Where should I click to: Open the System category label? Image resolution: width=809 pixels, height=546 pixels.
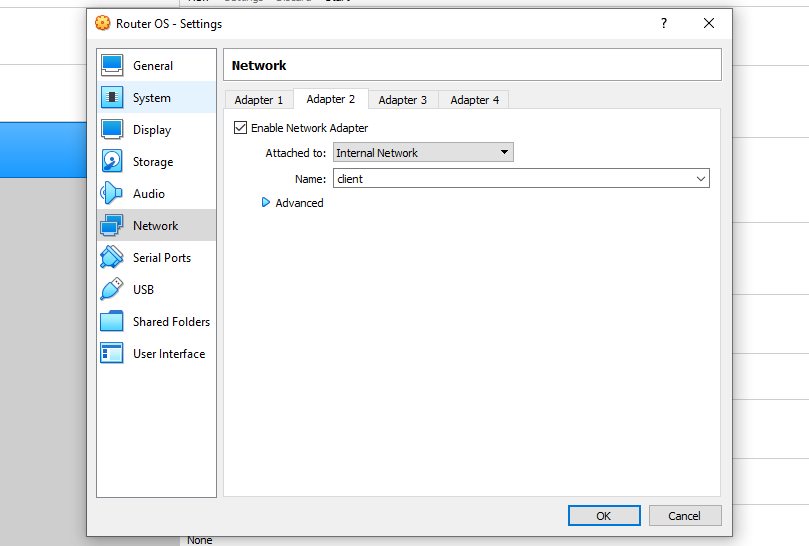tap(152, 98)
